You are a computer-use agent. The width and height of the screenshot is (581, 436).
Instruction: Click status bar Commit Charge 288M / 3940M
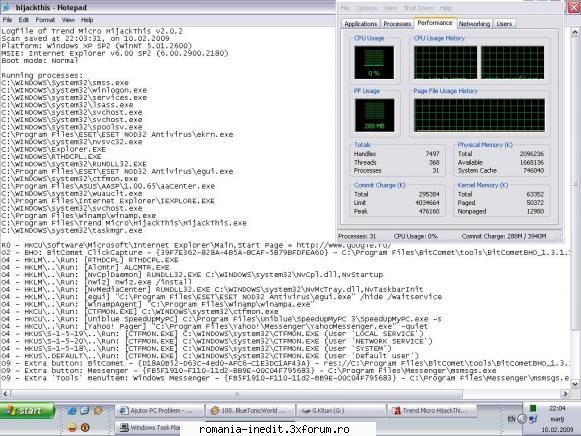(x=504, y=236)
